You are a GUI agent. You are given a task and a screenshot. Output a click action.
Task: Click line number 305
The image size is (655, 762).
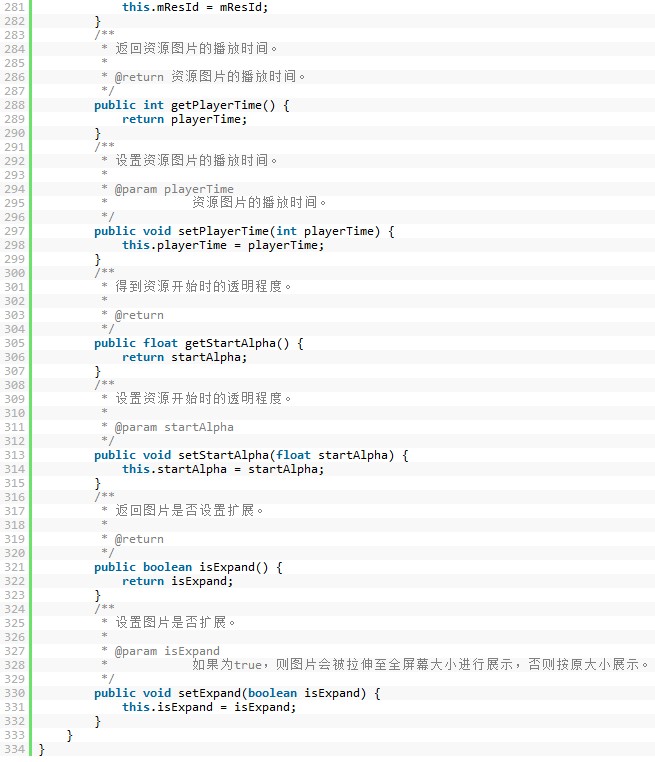(14, 343)
